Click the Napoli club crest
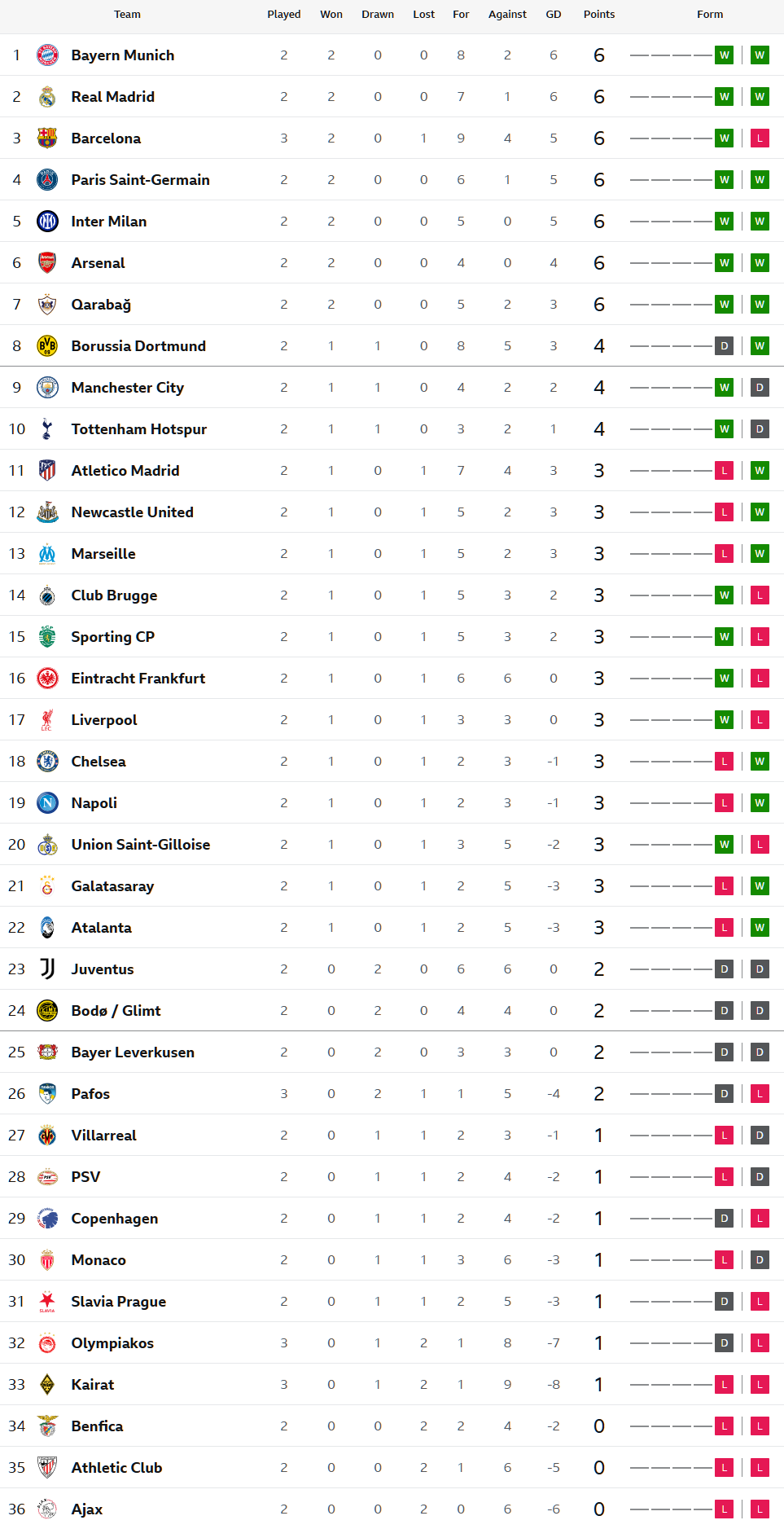The image size is (784, 1529). (x=47, y=803)
